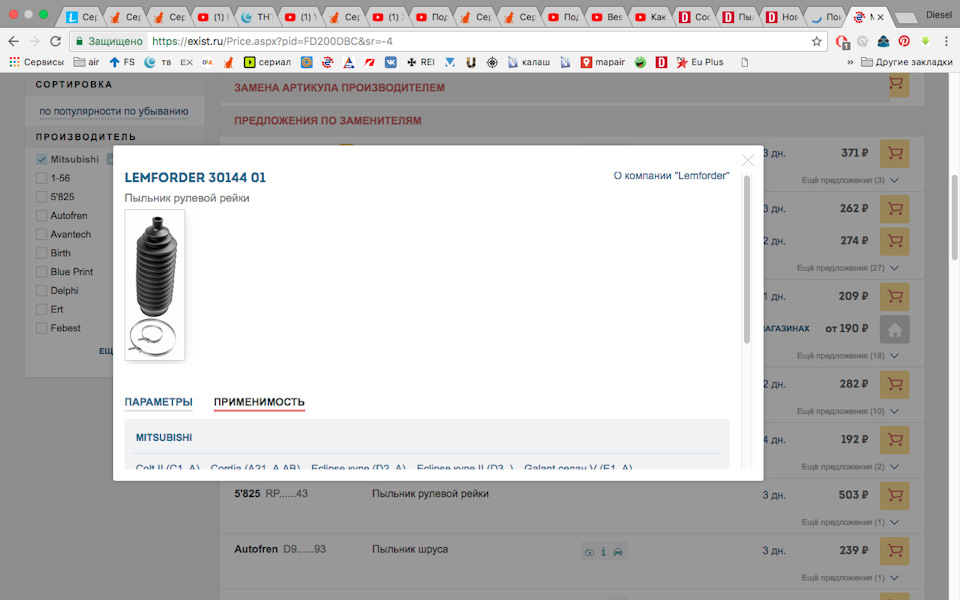Image resolution: width=960 pixels, height=600 pixels.
Task: Expand Ещё предложения (27)
Action: (x=847, y=268)
